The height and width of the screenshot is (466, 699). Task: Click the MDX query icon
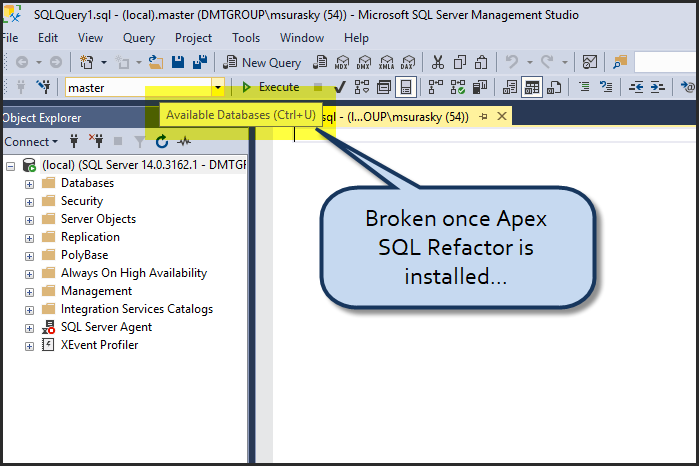tap(342, 62)
